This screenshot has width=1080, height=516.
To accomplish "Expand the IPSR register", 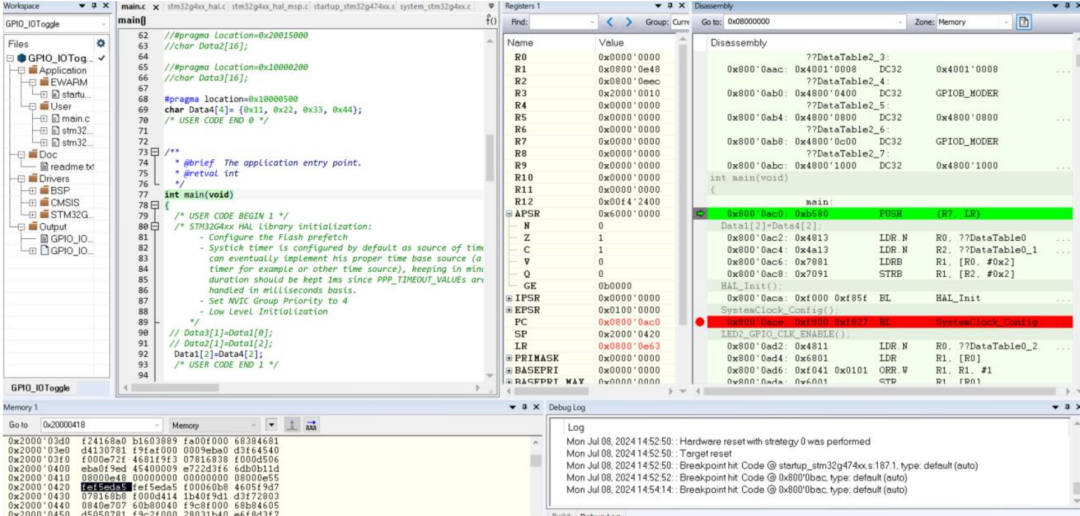I will (x=510, y=298).
